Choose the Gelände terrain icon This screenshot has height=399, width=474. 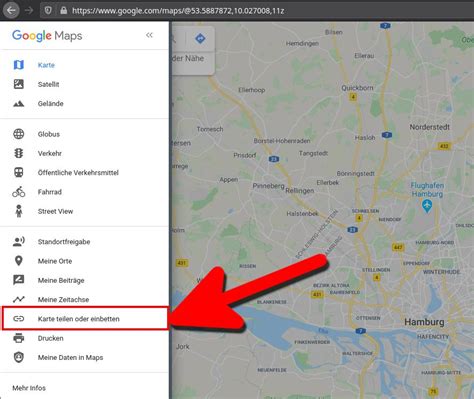point(19,104)
